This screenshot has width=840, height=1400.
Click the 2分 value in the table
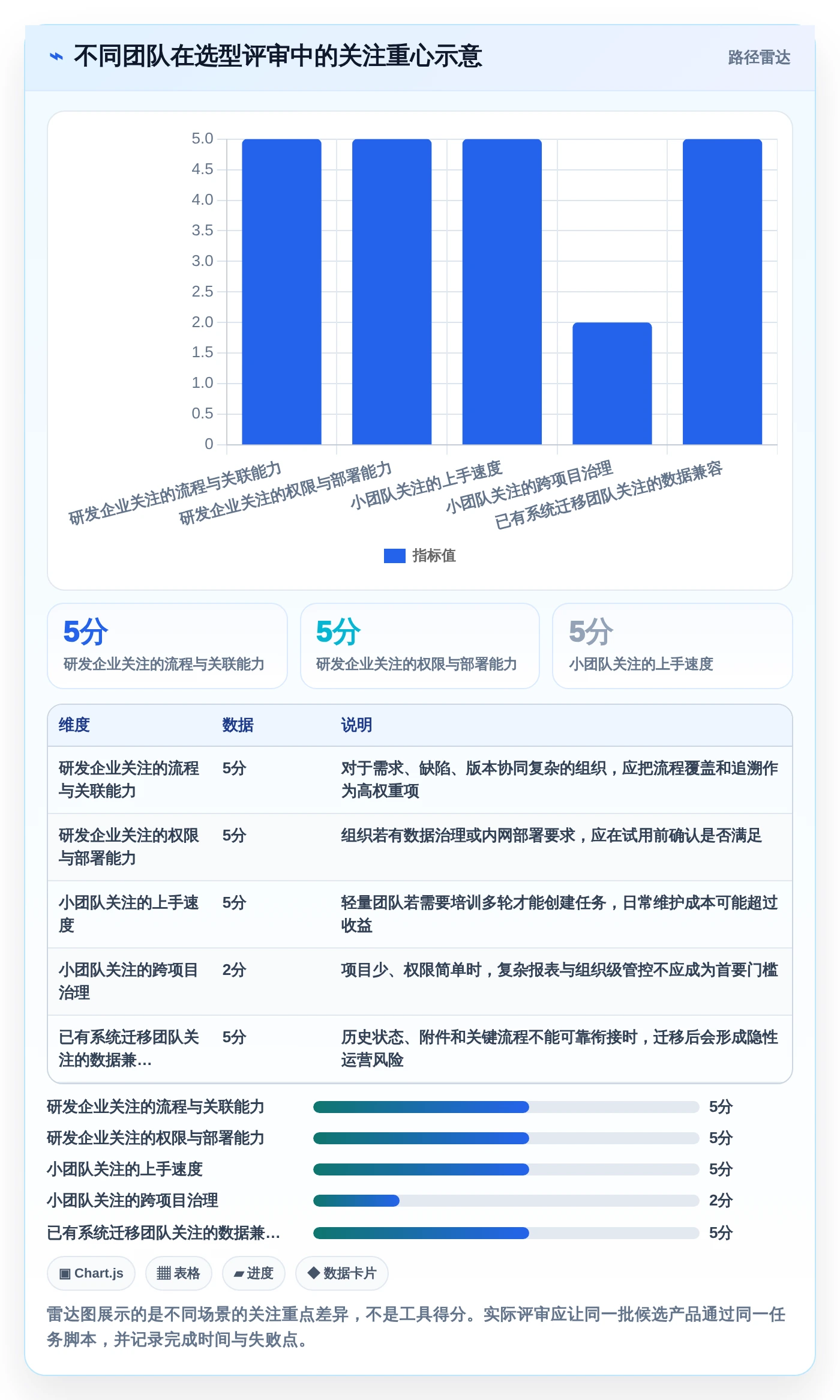tap(234, 970)
